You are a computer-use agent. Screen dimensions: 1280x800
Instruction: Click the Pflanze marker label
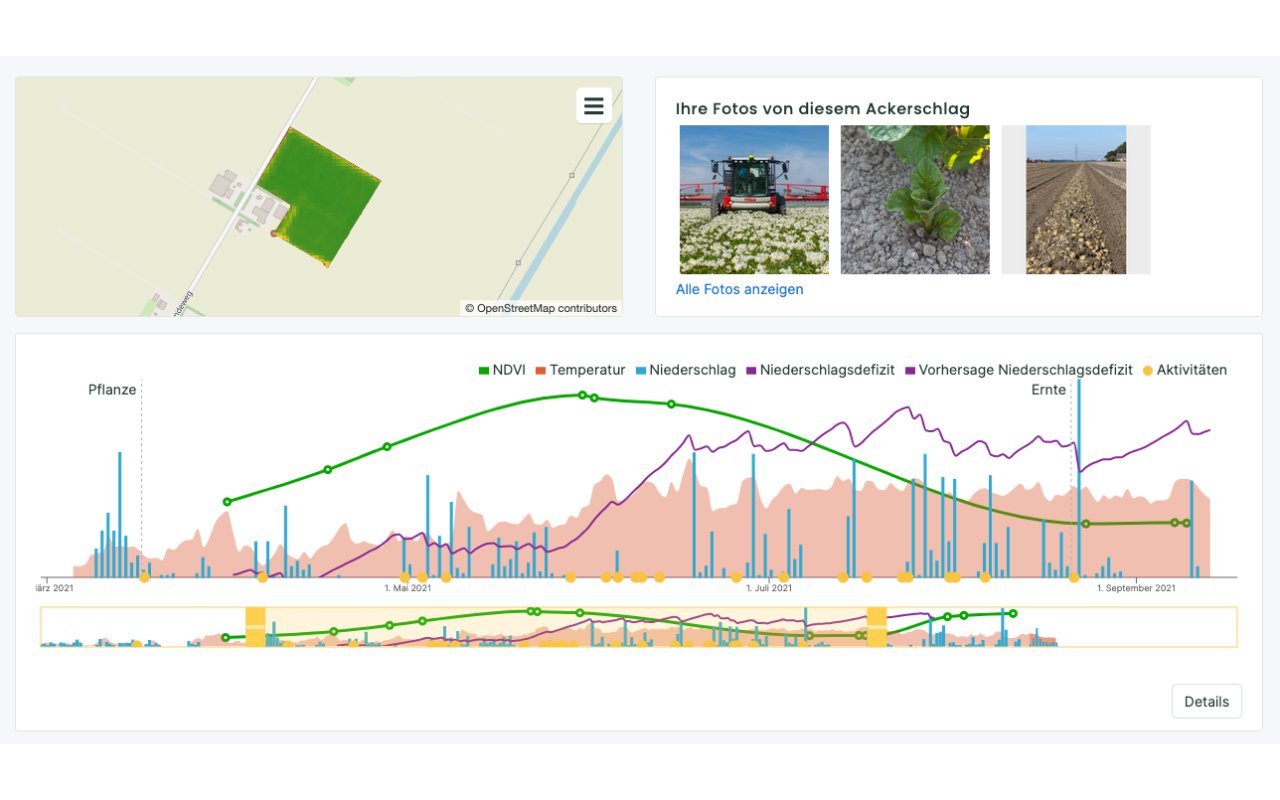tap(112, 390)
